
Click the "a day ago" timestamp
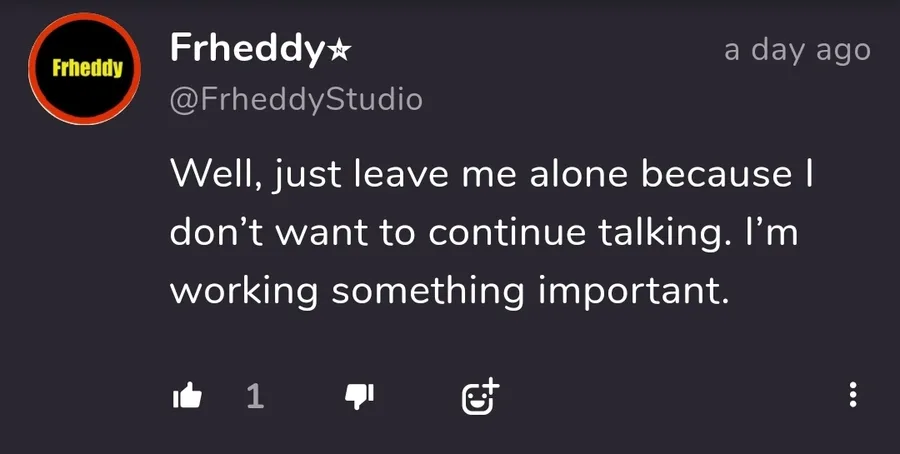tap(797, 49)
